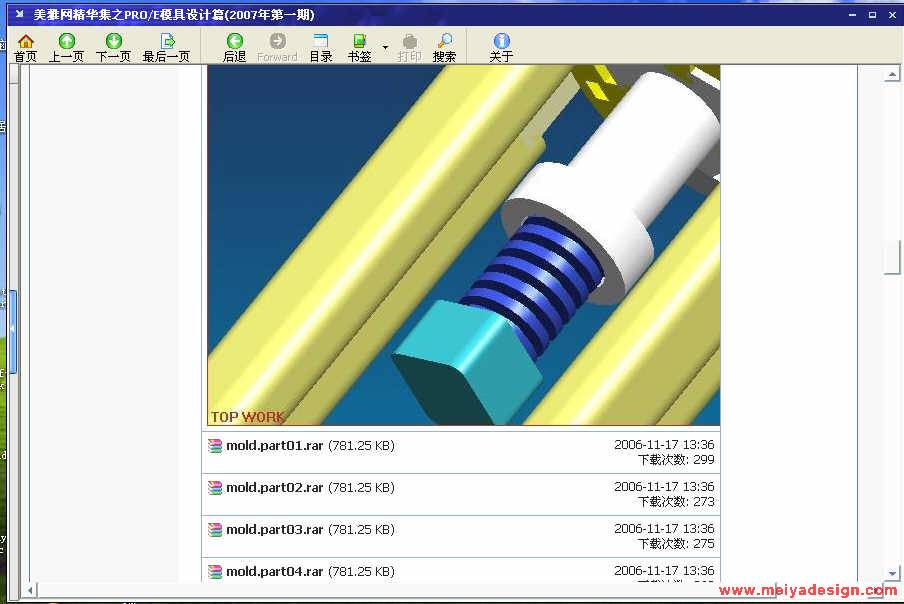Click the vertical scrollbar up arrow
The height and width of the screenshot is (604, 904).
pos(892,75)
